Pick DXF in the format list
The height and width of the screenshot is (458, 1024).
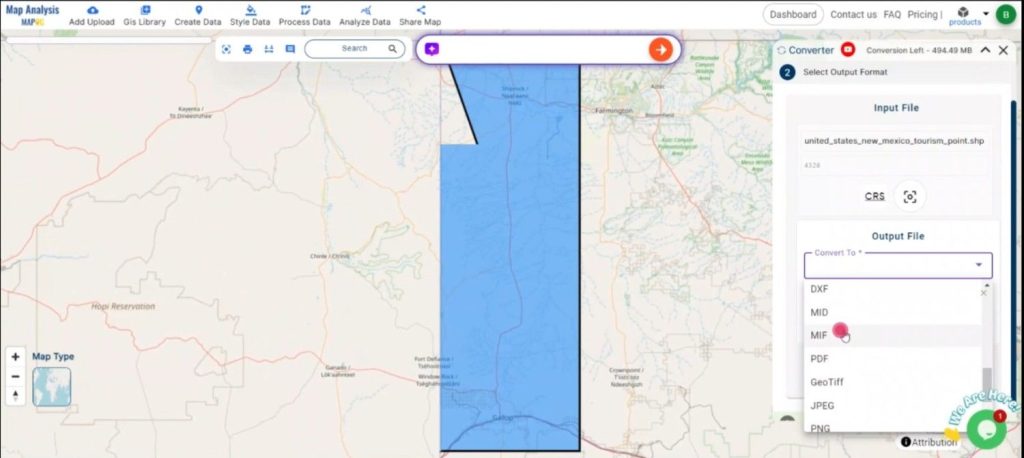820,288
